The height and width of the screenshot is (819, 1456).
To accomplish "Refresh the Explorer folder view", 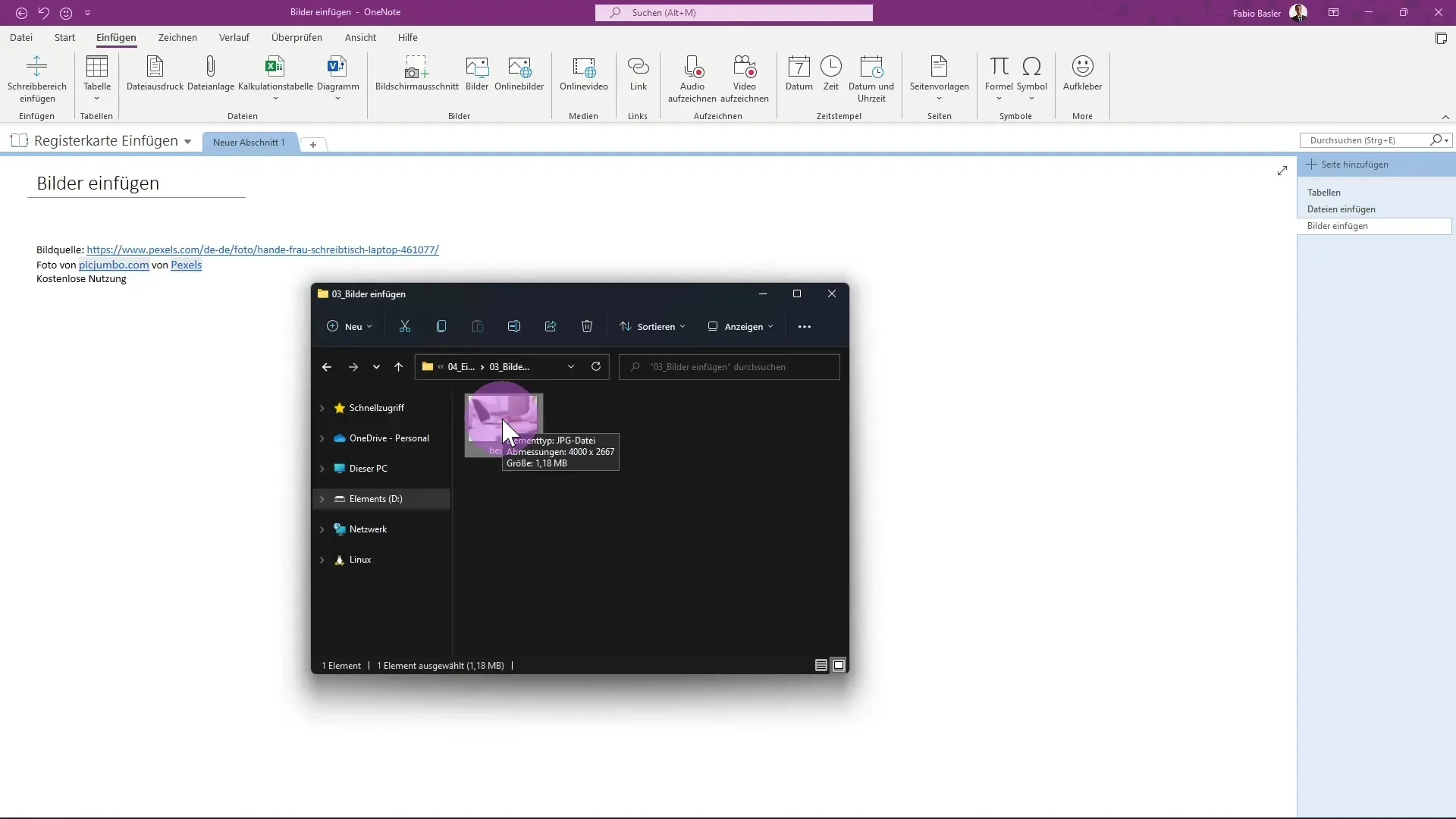I will point(596,367).
